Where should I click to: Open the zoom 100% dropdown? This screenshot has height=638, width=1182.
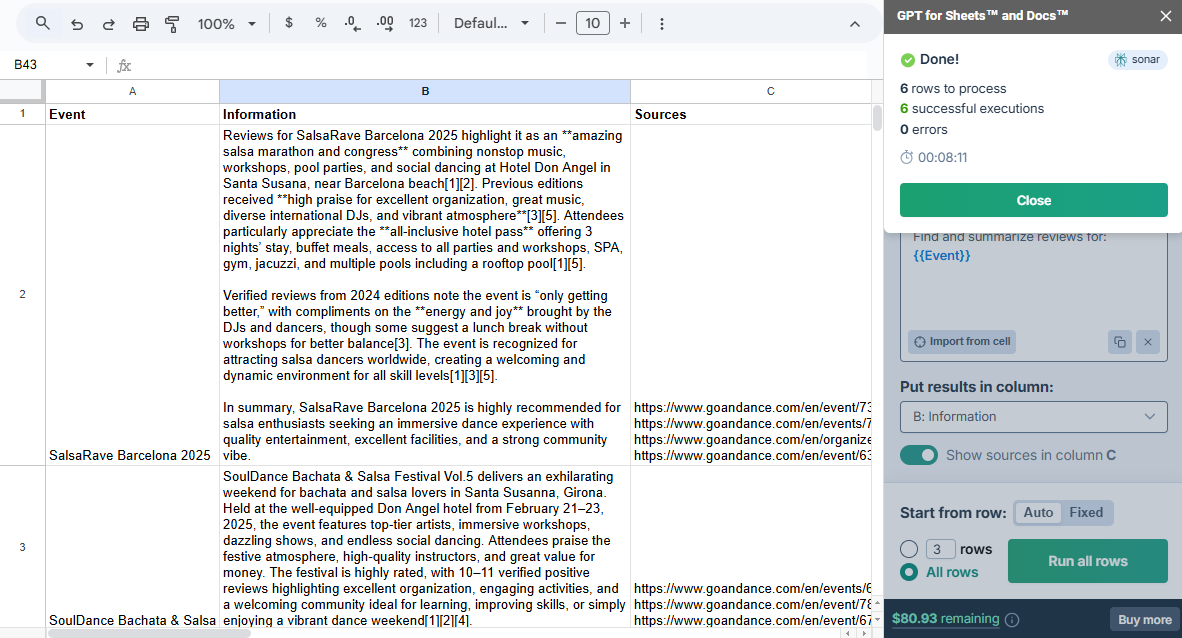coord(227,23)
